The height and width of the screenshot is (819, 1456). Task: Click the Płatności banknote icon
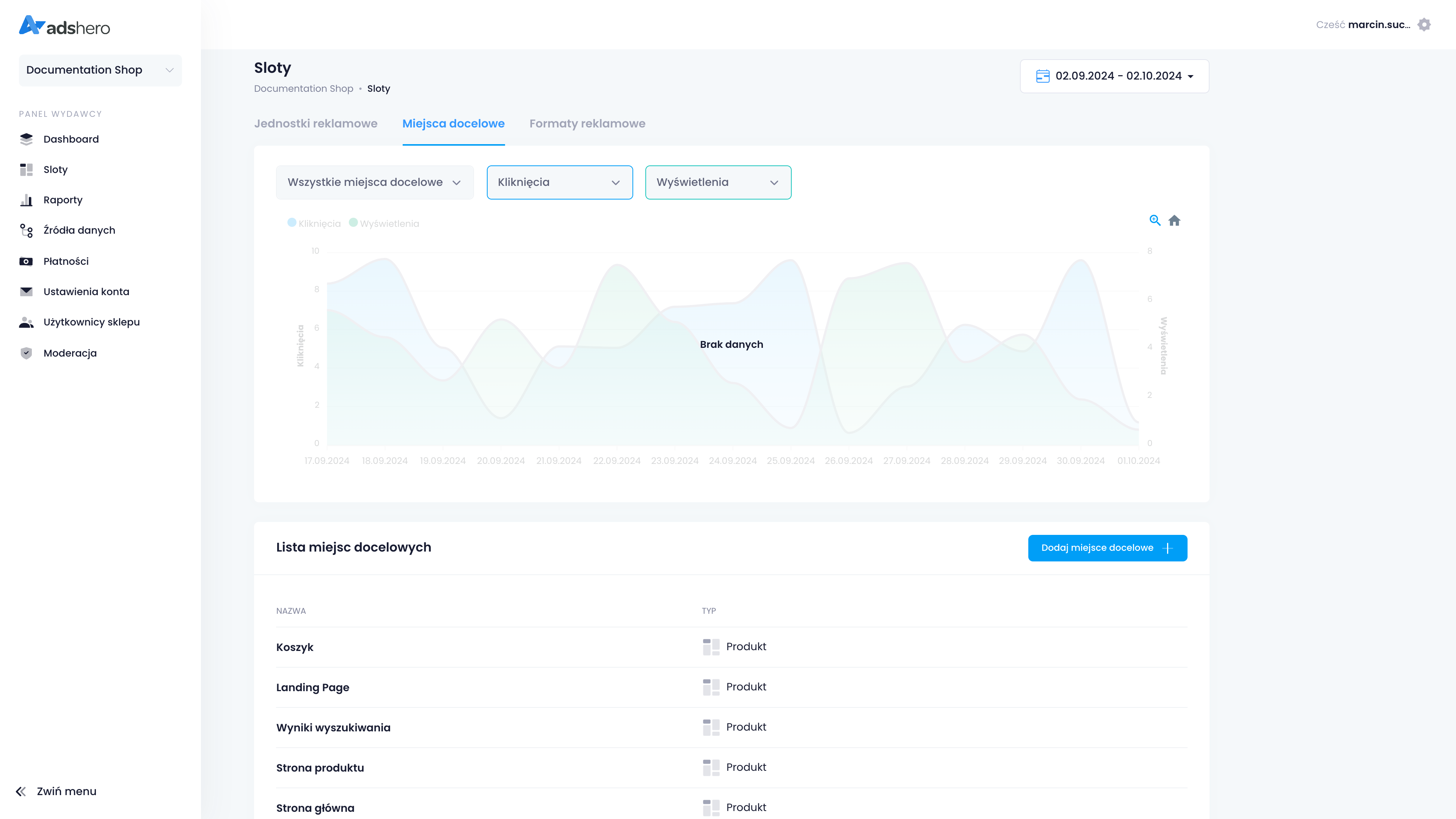(26, 261)
